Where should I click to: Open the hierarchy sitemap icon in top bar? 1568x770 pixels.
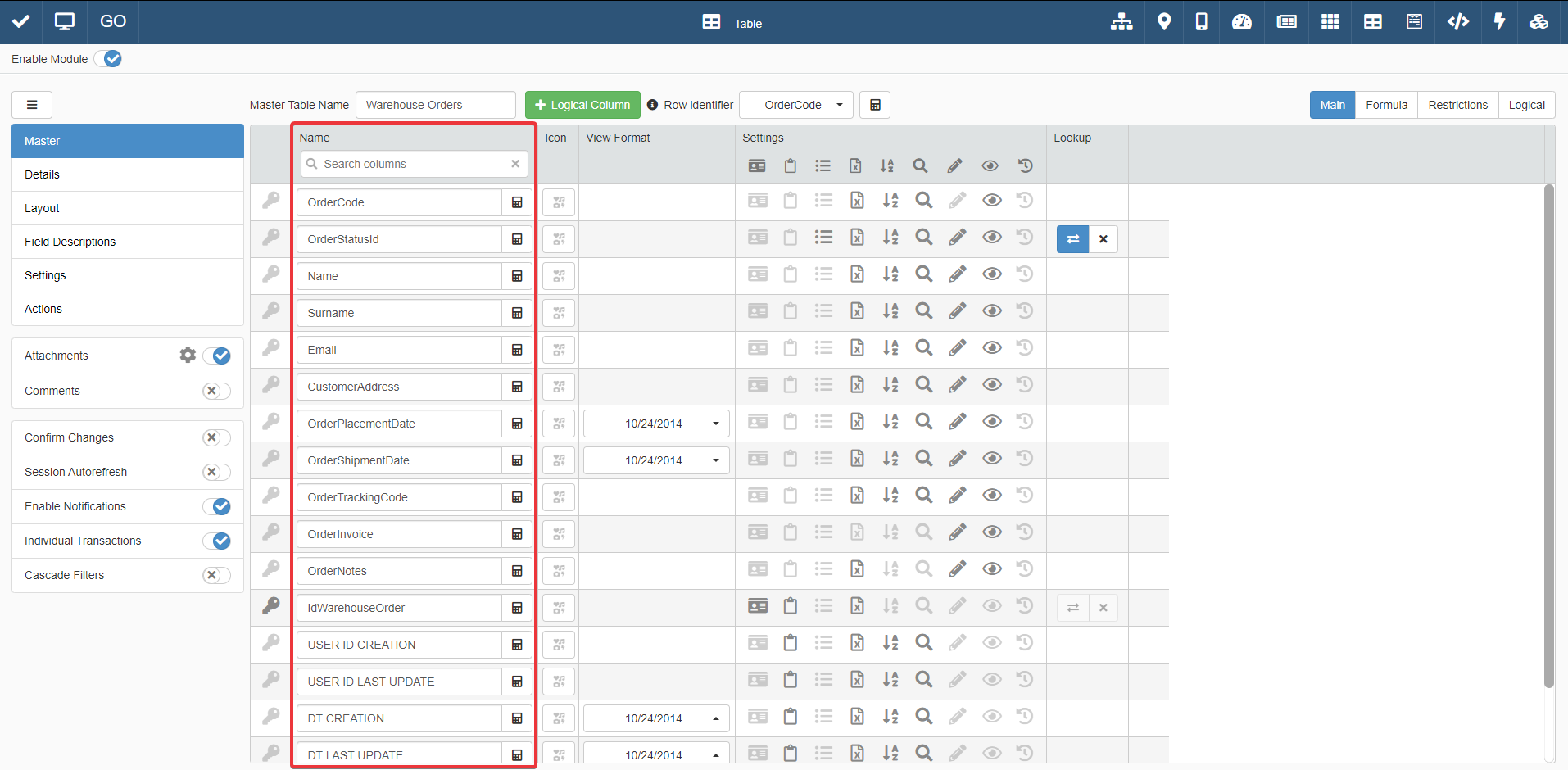pyautogui.click(x=1122, y=22)
